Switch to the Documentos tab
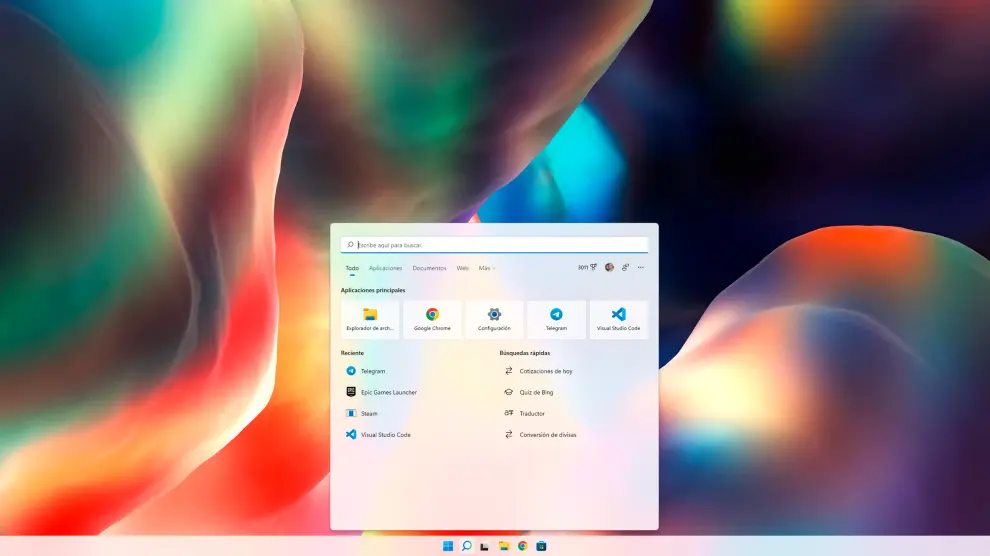990x556 pixels. tap(429, 268)
